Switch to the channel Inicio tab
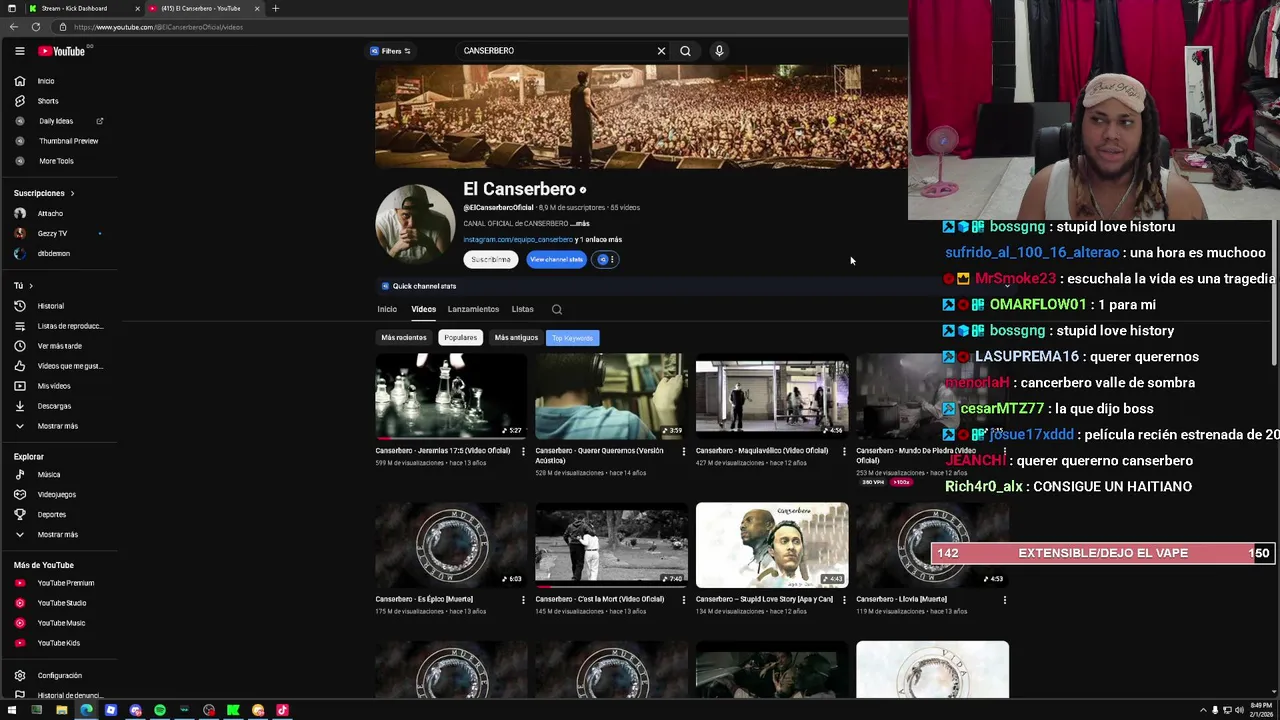The image size is (1280, 720). coord(387,310)
